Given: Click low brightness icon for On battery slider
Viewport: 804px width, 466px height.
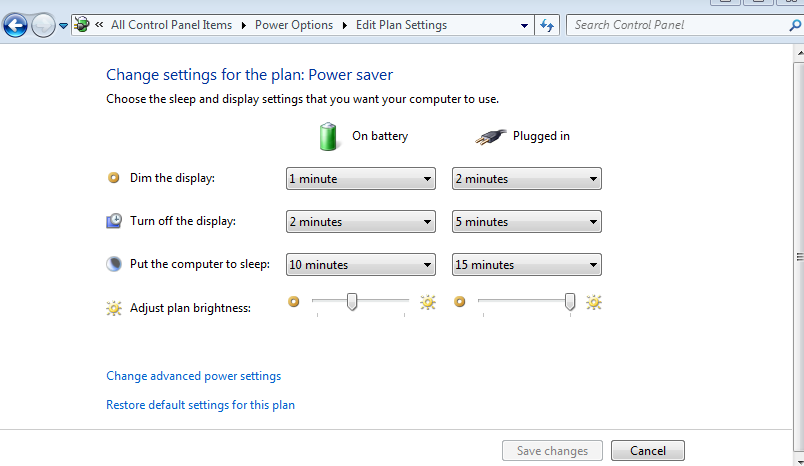Looking at the screenshot, I should 293,301.
